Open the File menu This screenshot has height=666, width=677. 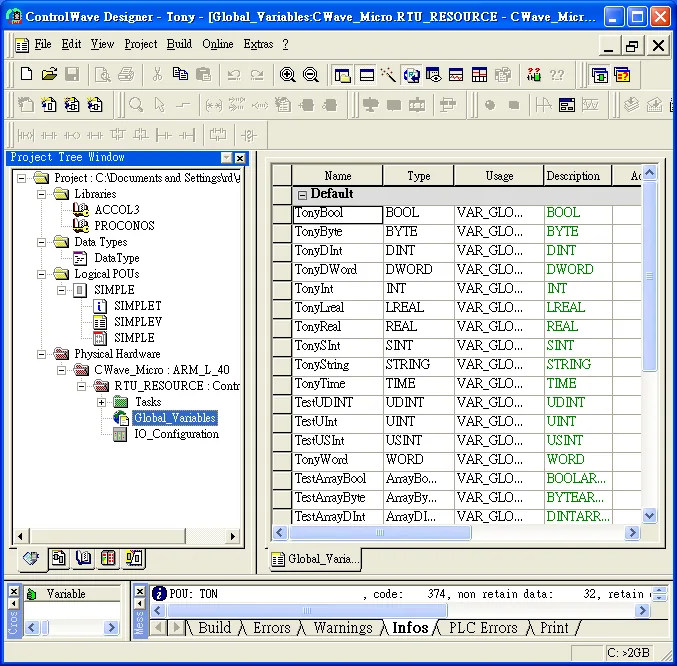(43, 44)
